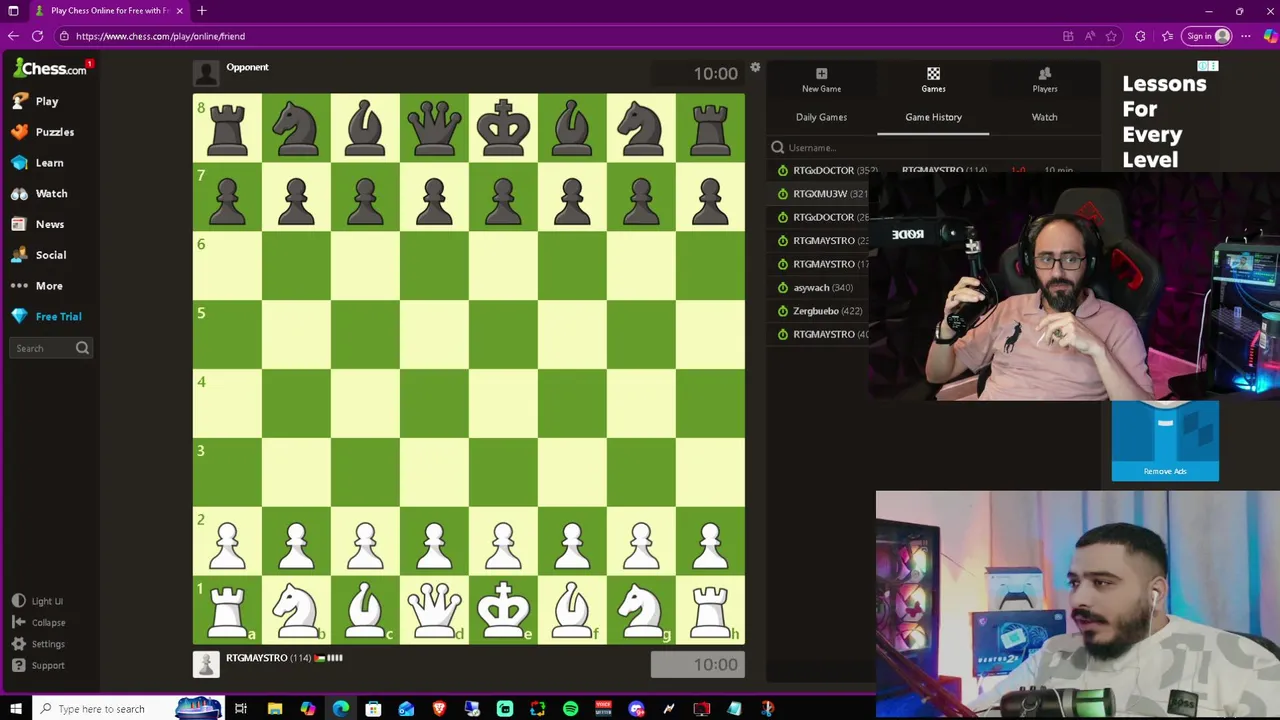Open tab actions menu at top left

(x=13, y=11)
